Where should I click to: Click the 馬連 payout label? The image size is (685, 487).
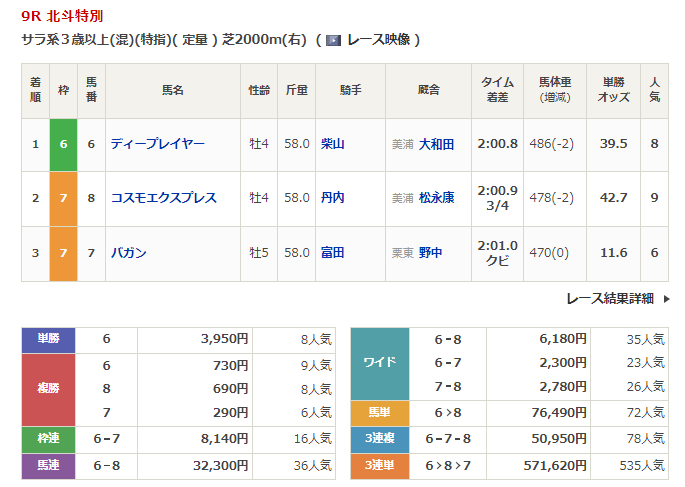(x=48, y=465)
